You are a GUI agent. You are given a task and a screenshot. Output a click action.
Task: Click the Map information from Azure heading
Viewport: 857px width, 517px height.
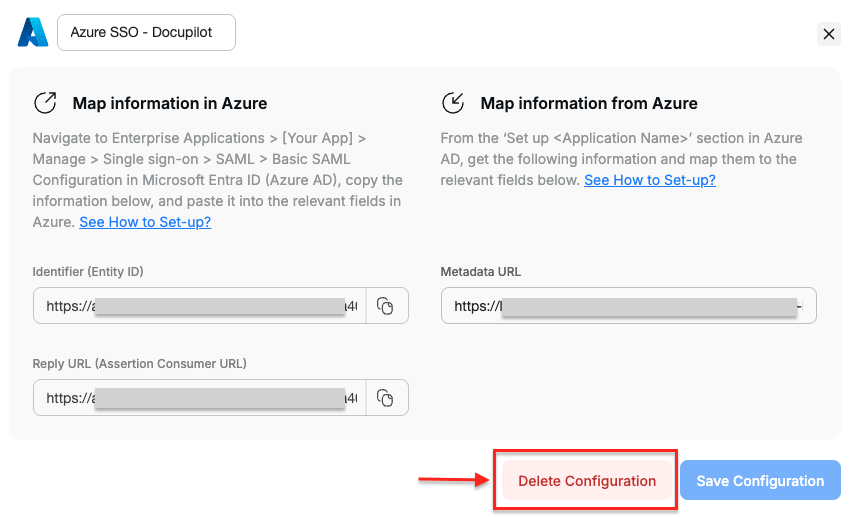pos(589,103)
